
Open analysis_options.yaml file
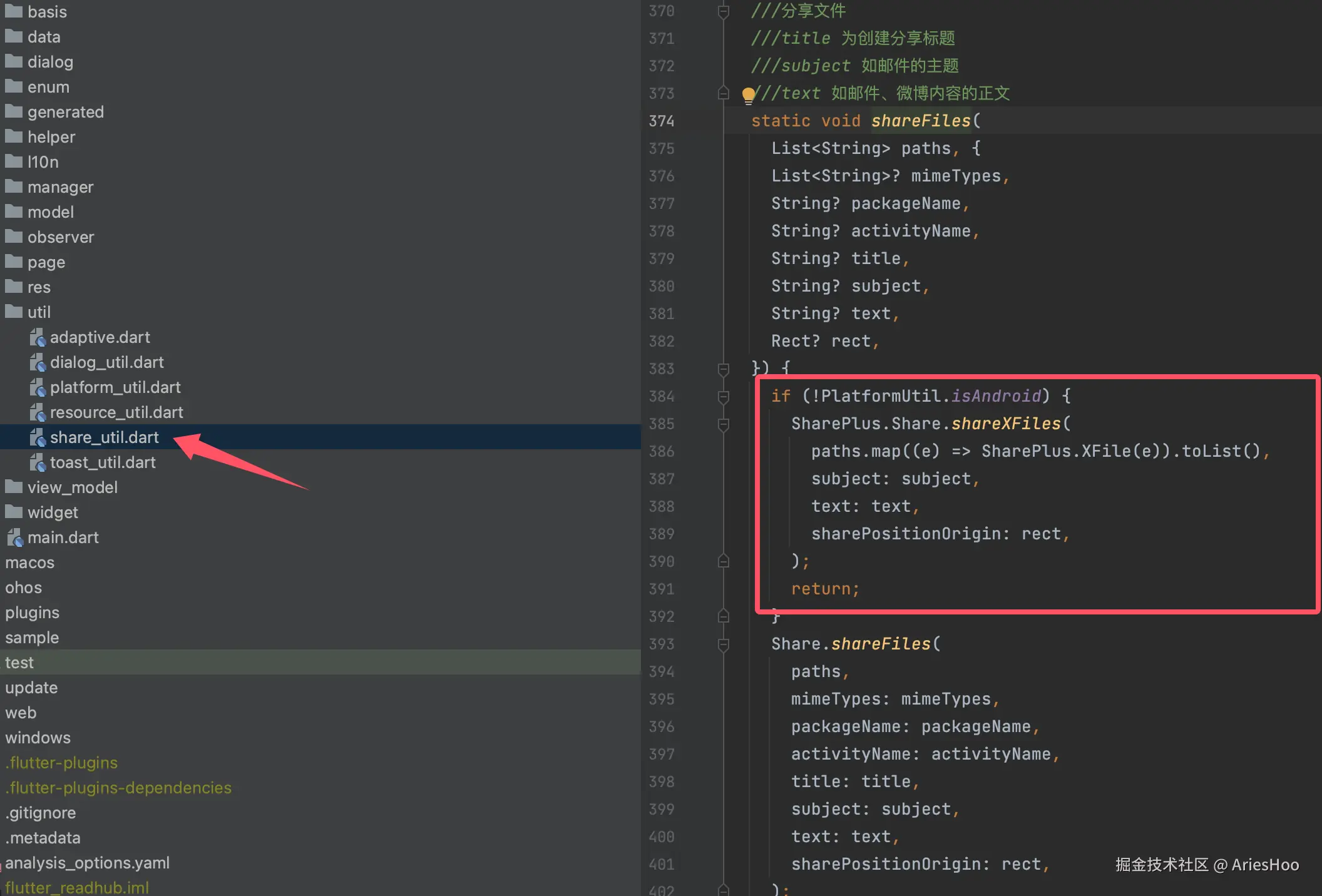pyautogui.click(x=87, y=863)
